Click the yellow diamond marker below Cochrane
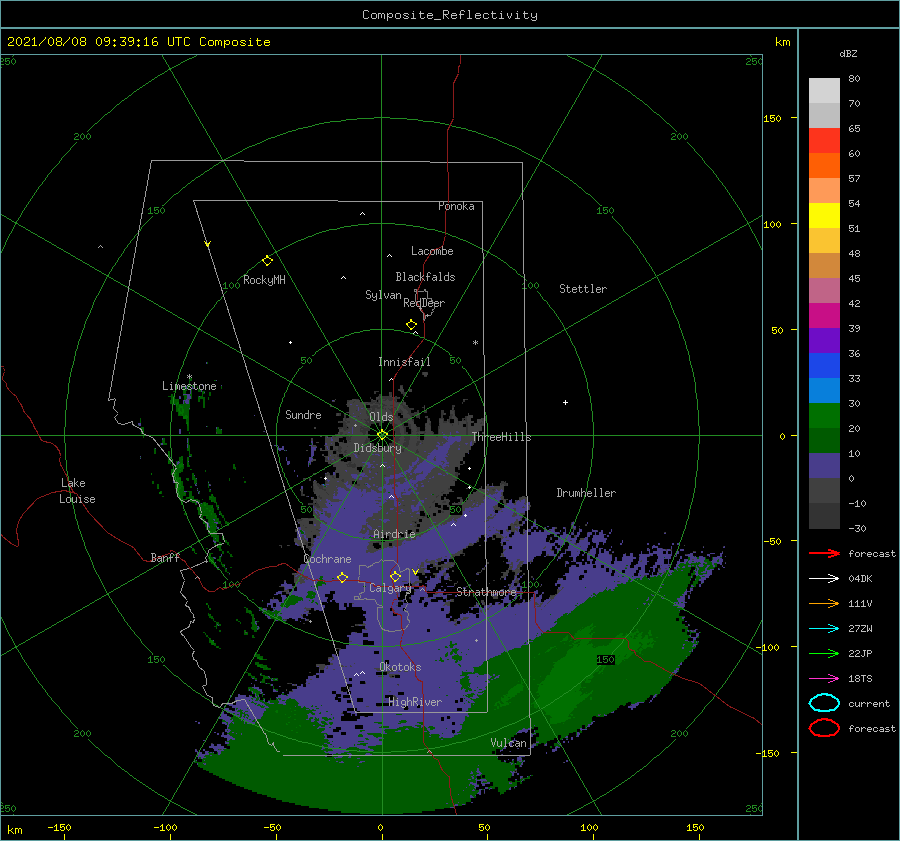The image size is (900, 841). tap(343, 577)
